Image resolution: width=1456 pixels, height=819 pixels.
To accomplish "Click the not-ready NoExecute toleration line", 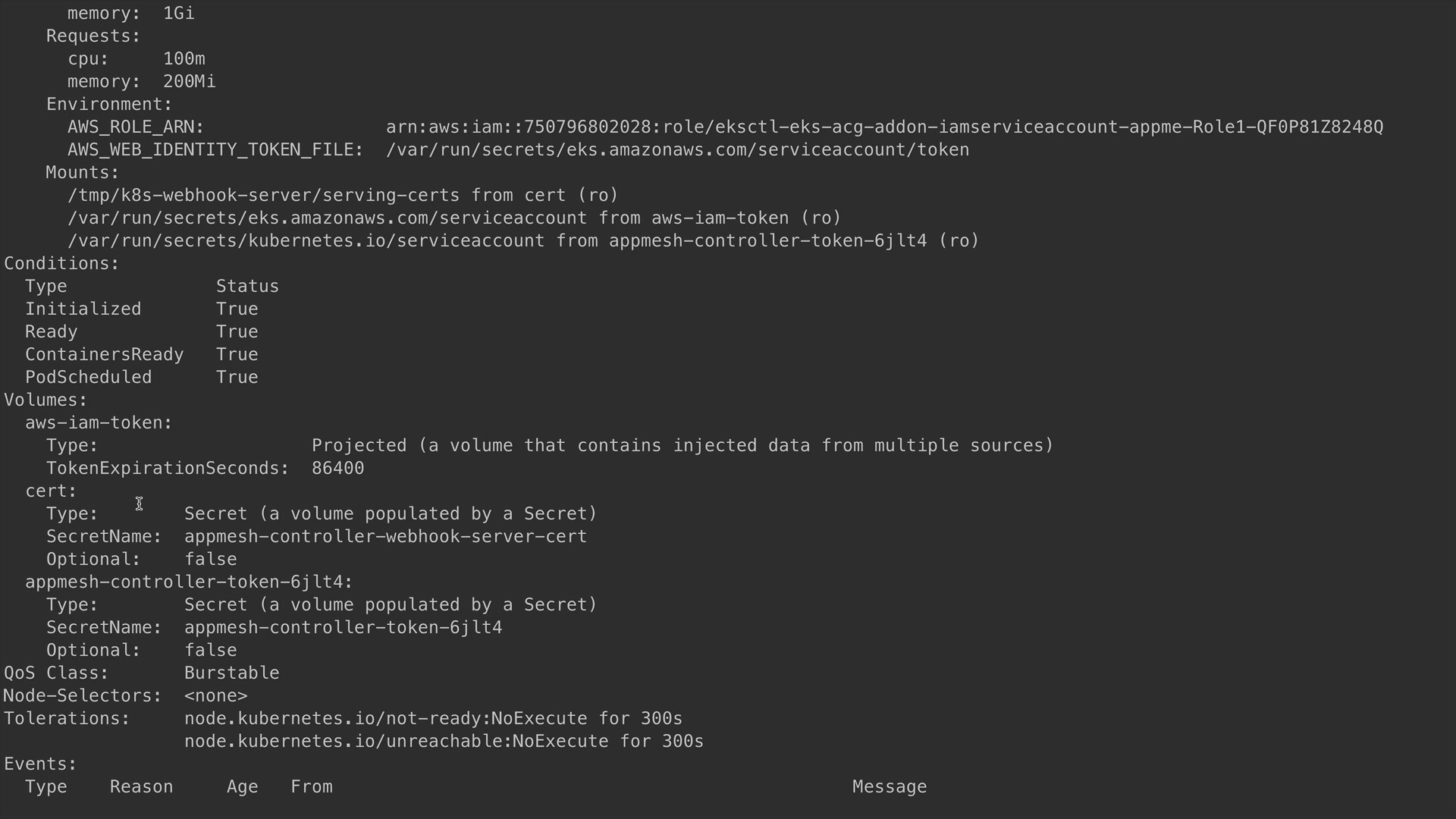I will point(433,719).
